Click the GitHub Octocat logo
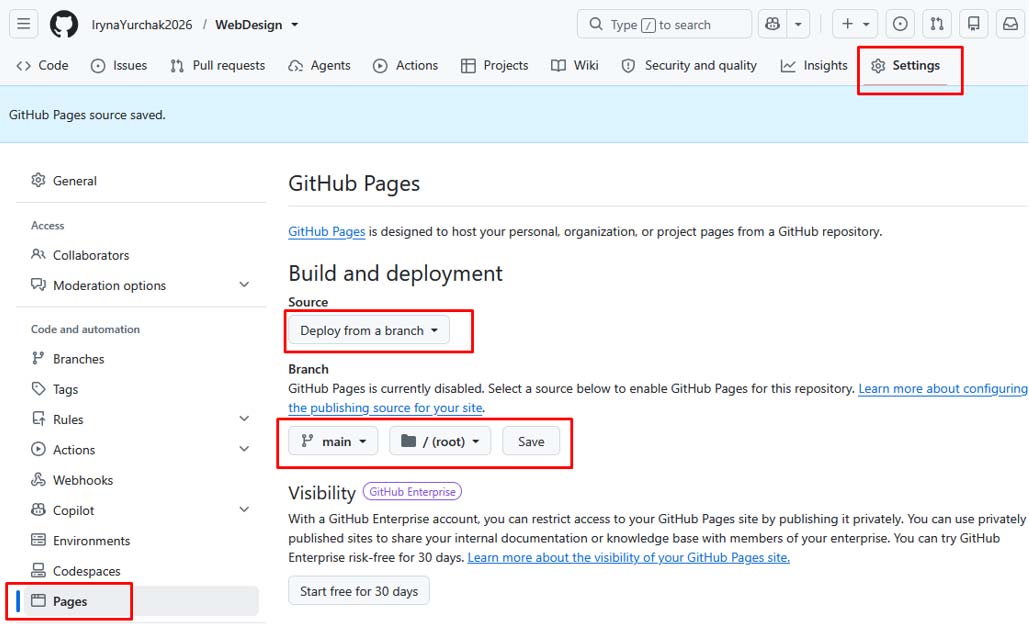 coord(64,24)
